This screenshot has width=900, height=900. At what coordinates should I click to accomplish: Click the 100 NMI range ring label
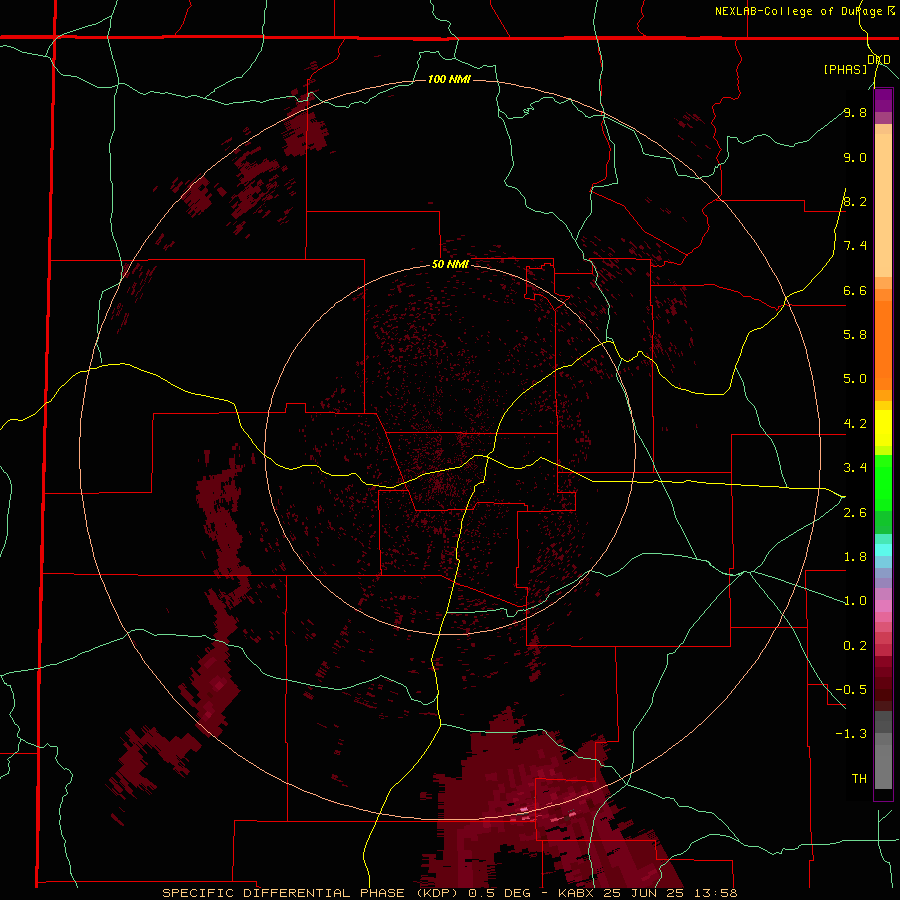[x=449, y=79]
